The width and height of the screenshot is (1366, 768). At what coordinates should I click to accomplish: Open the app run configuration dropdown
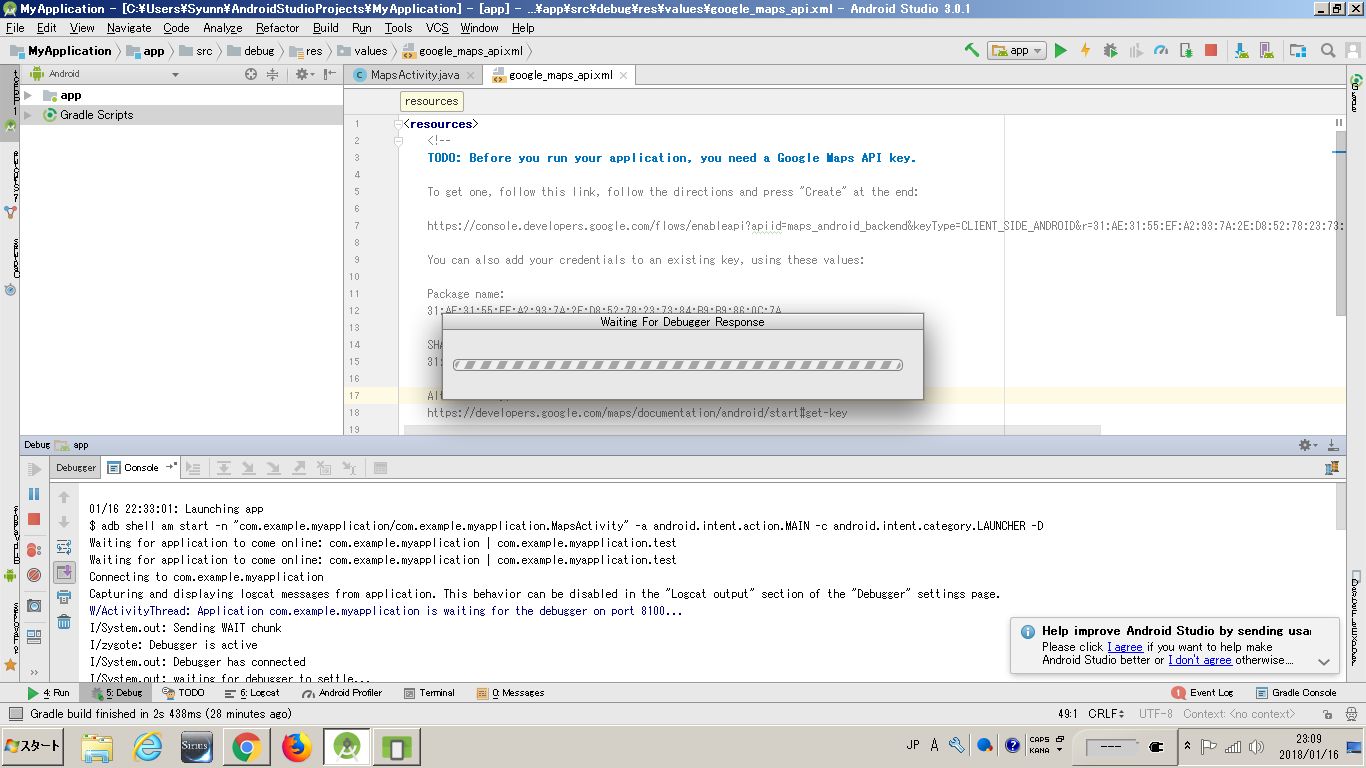click(x=1016, y=50)
